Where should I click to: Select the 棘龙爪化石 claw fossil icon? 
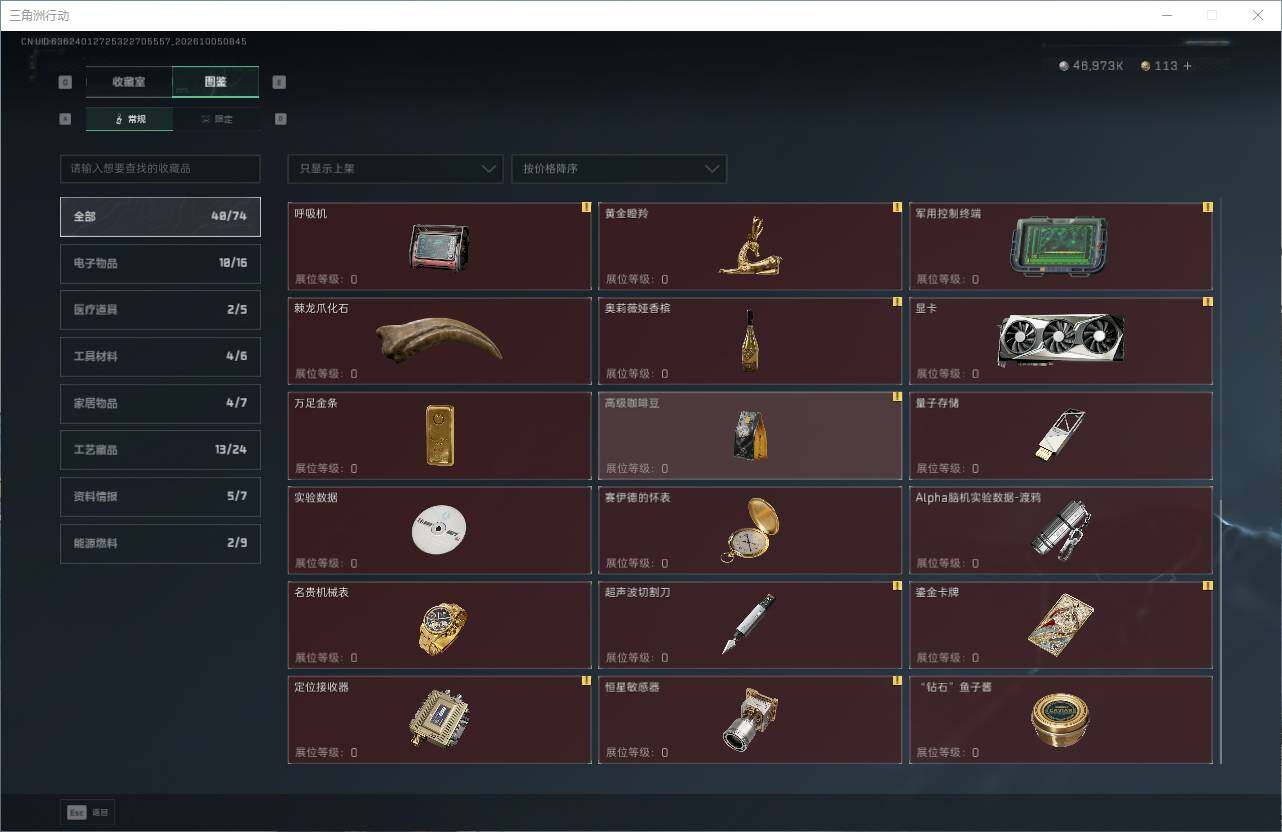coord(439,340)
